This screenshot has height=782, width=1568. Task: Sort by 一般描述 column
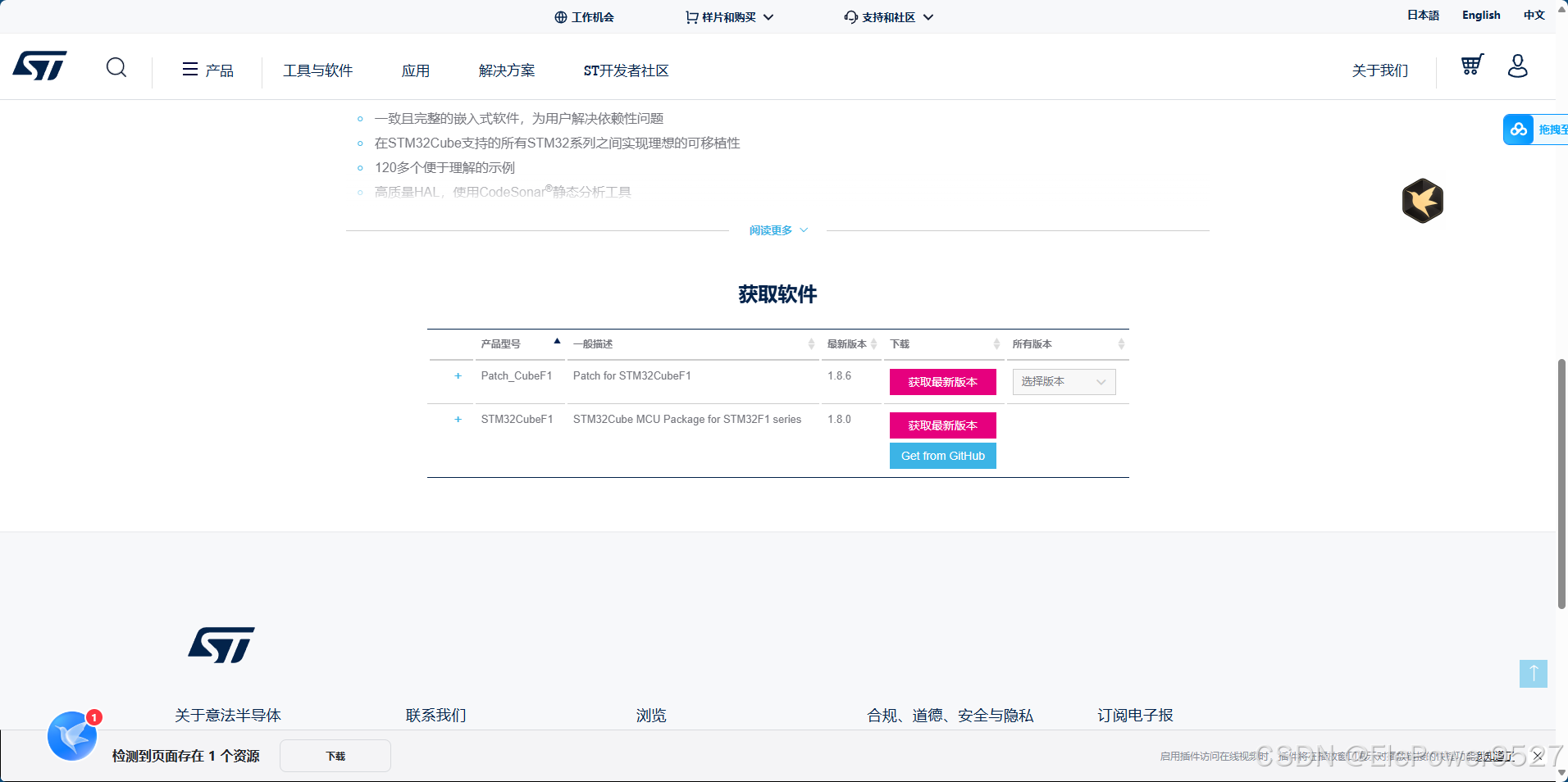click(x=693, y=344)
